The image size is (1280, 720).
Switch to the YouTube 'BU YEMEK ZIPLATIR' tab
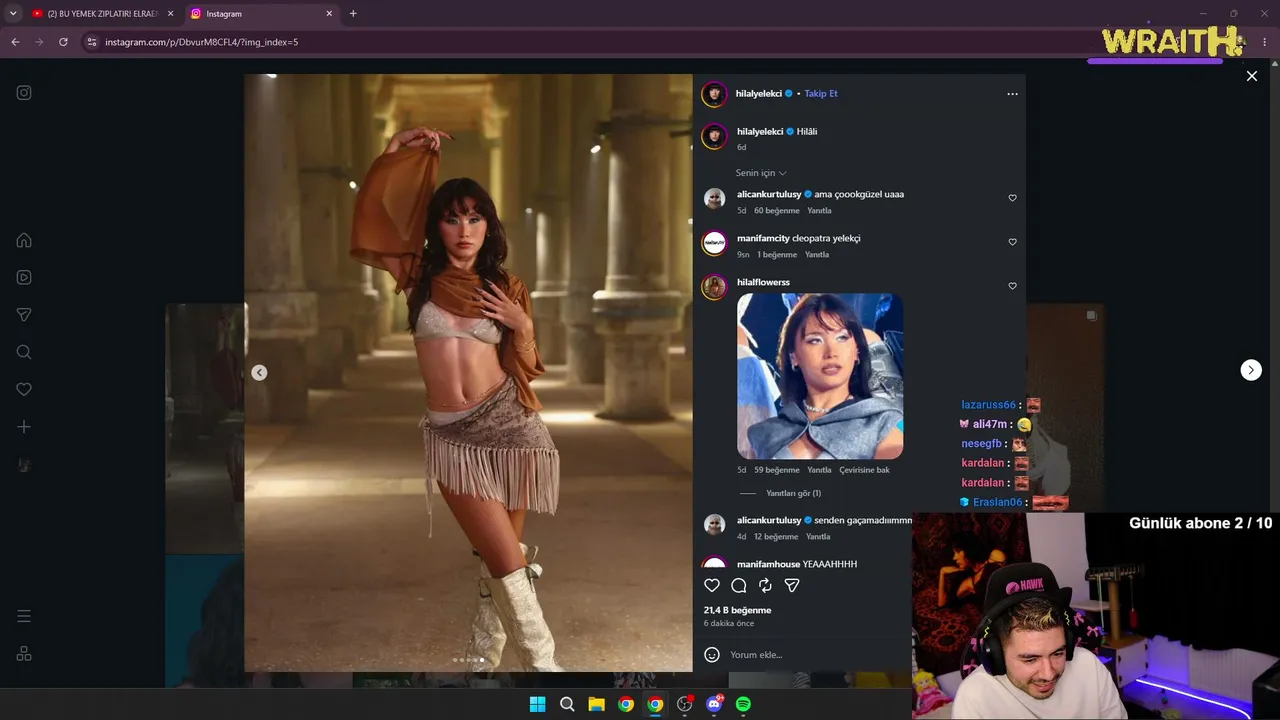[103, 14]
